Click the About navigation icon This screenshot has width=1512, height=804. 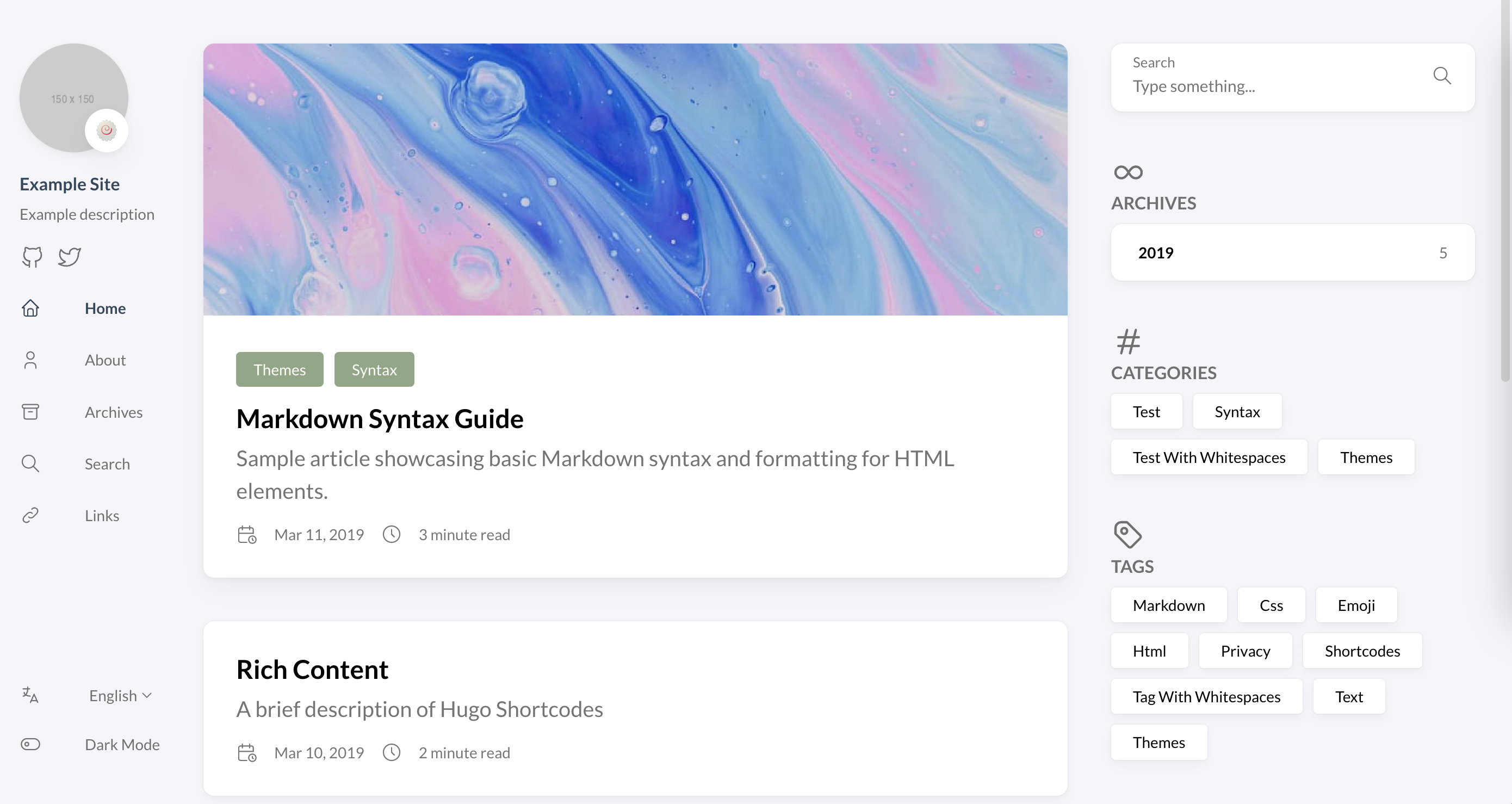point(30,359)
